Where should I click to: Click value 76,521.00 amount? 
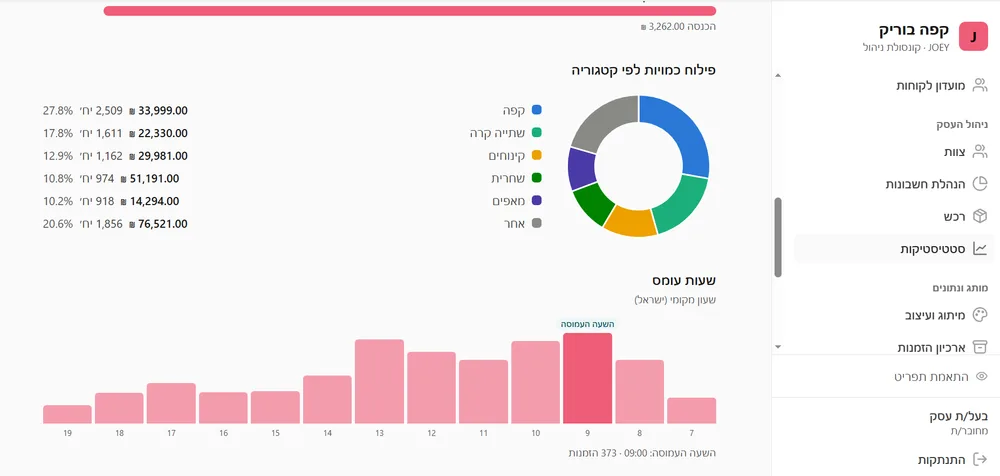163,224
